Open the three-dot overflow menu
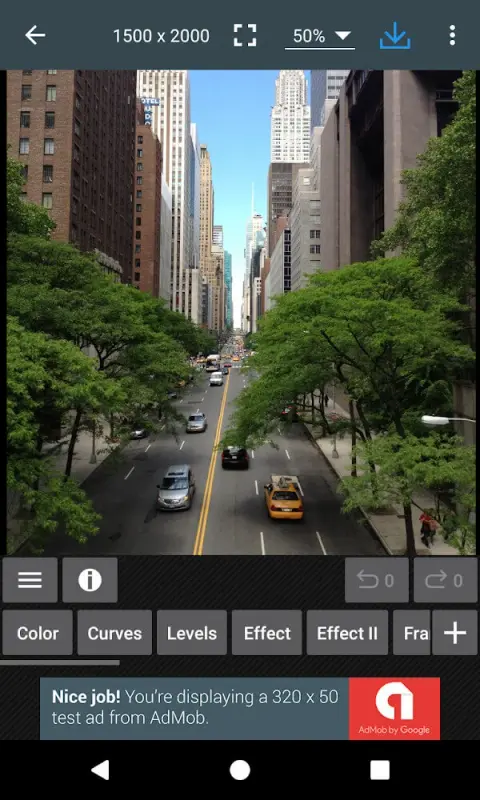 (452, 36)
